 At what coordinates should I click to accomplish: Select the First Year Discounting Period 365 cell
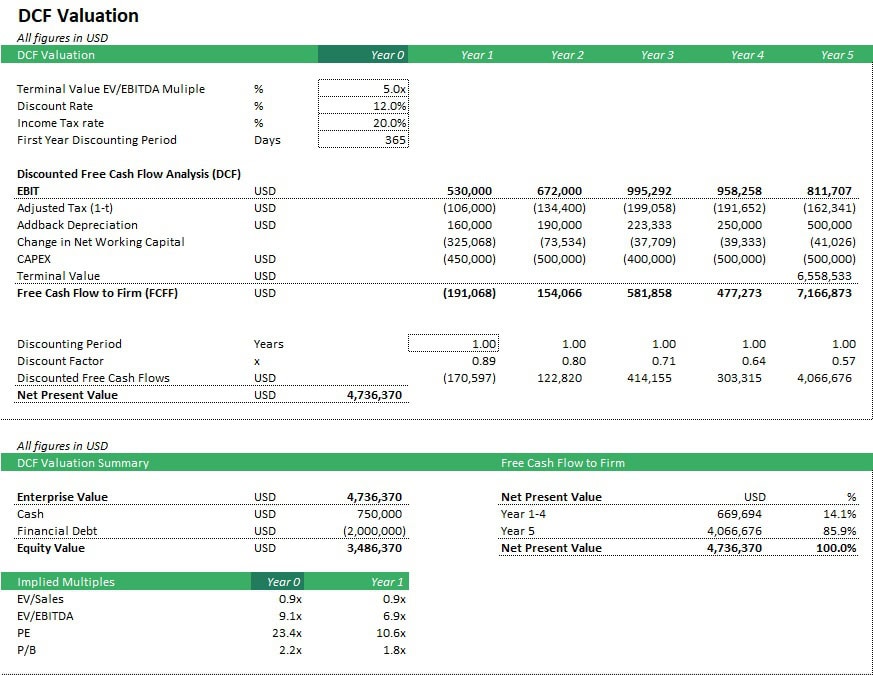pyautogui.click(x=363, y=140)
